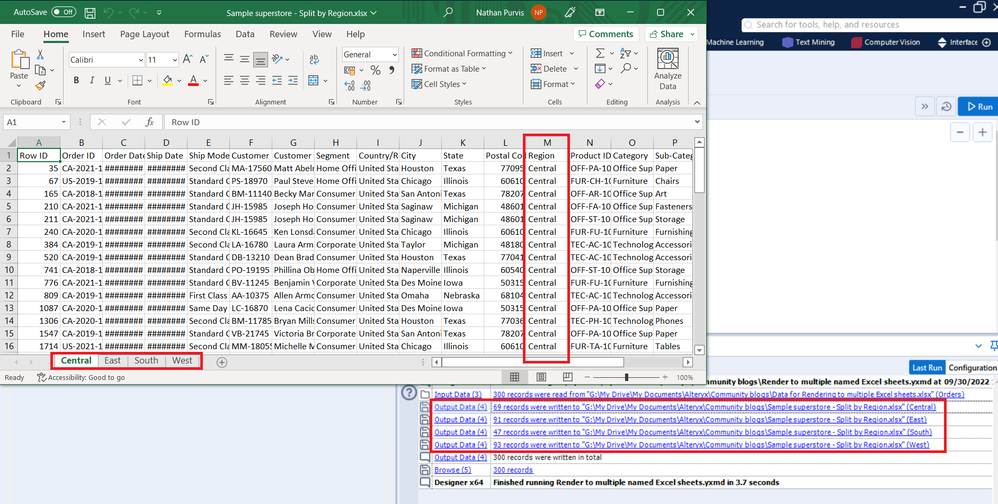Click the Clear eraser icon
This screenshot has width=998, height=504.
pos(600,84)
